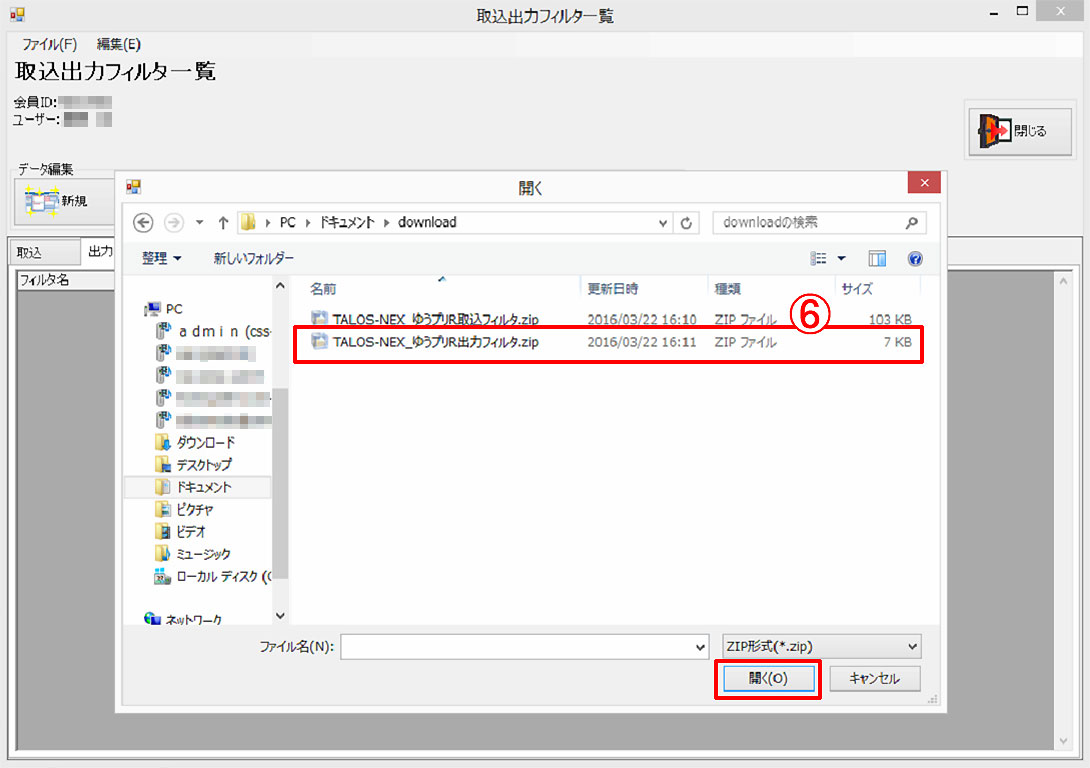Screen dimensions: 1090x768
Task: Click the 開く dialog title bar icon
Action: point(133,186)
